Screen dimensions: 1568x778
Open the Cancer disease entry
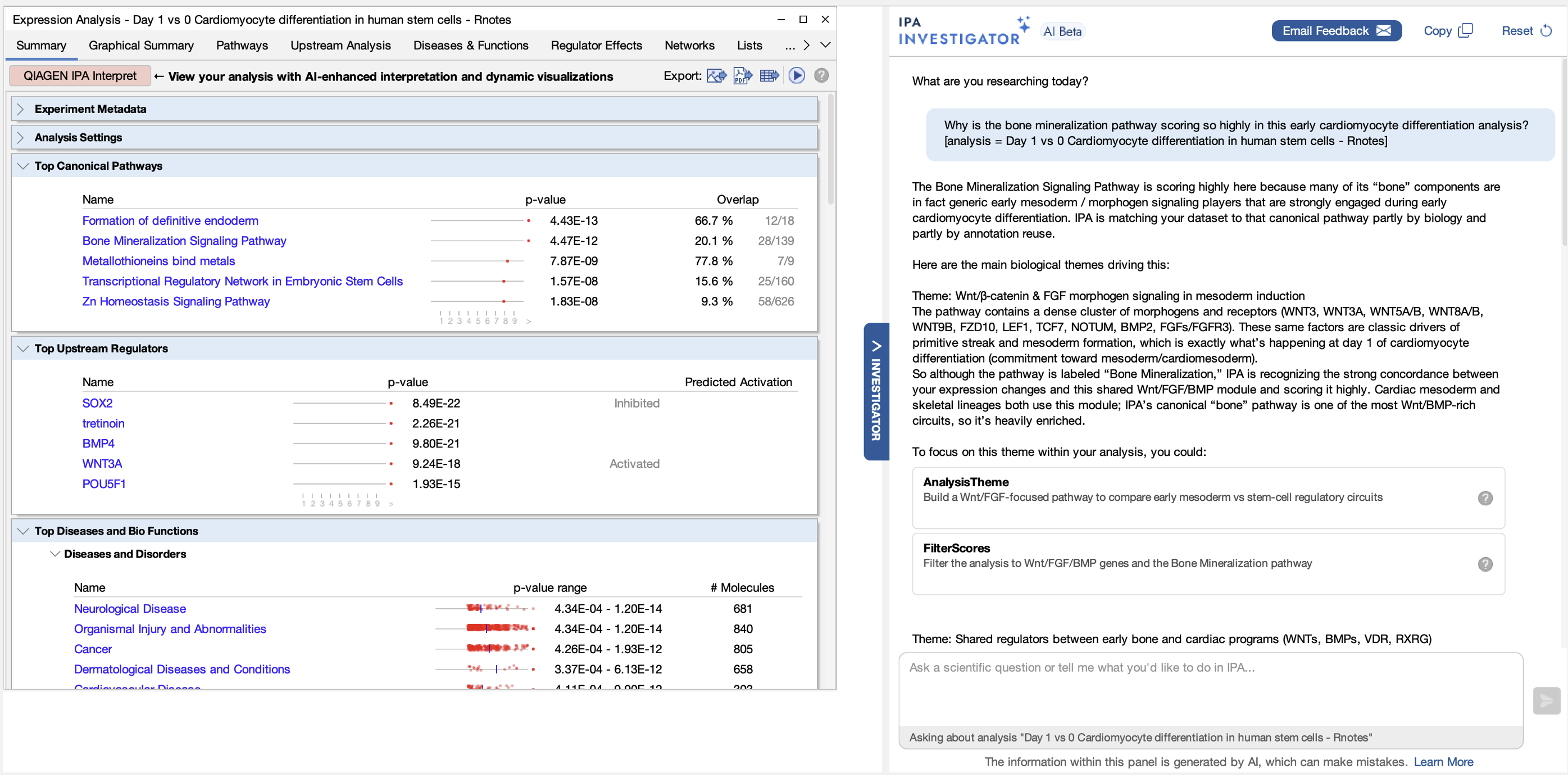[x=93, y=649]
